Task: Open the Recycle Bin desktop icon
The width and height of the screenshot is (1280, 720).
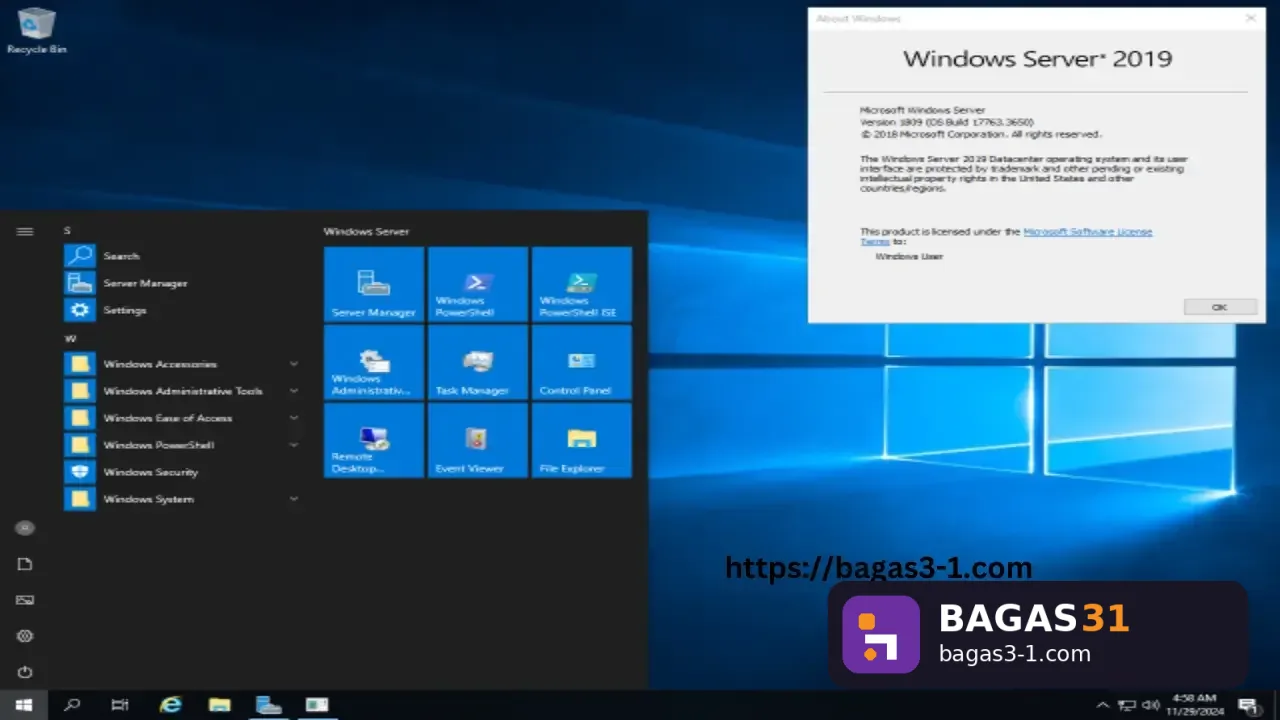Action: [x=36, y=30]
